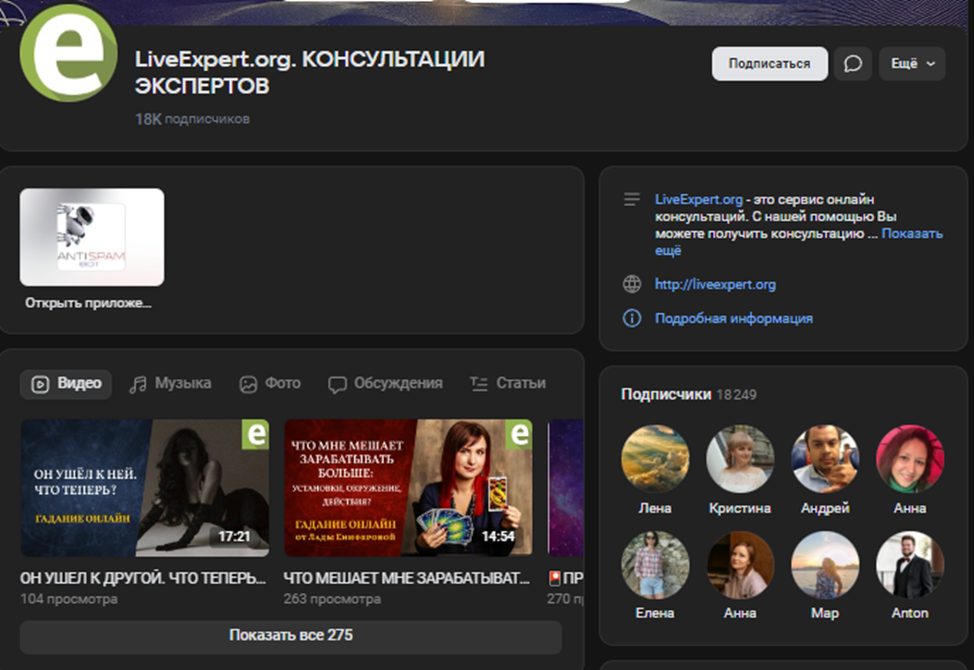Expand description via Показать ещё
The height and width of the screenshot is (670, 974).
coord(911,234)
